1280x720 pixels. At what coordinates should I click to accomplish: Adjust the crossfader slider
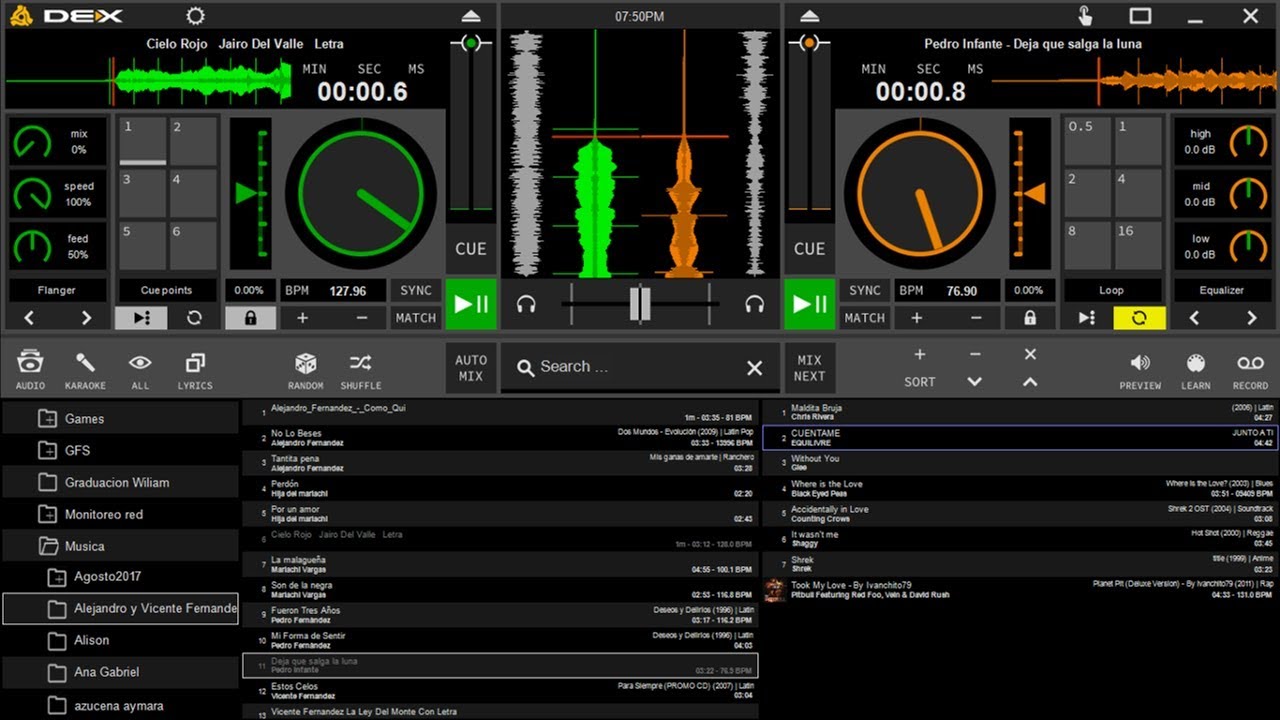pos(640,304)
